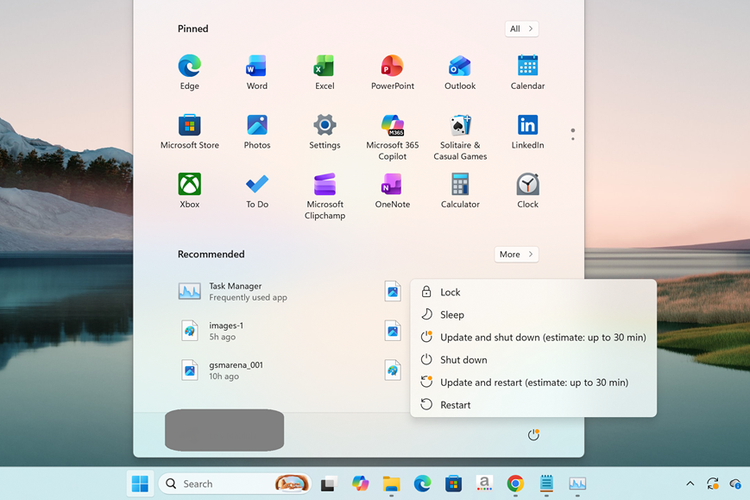Viewport: 750px width, 500px height.
Task: Open Edge from pinned apps
Action: tap(189, 72)
